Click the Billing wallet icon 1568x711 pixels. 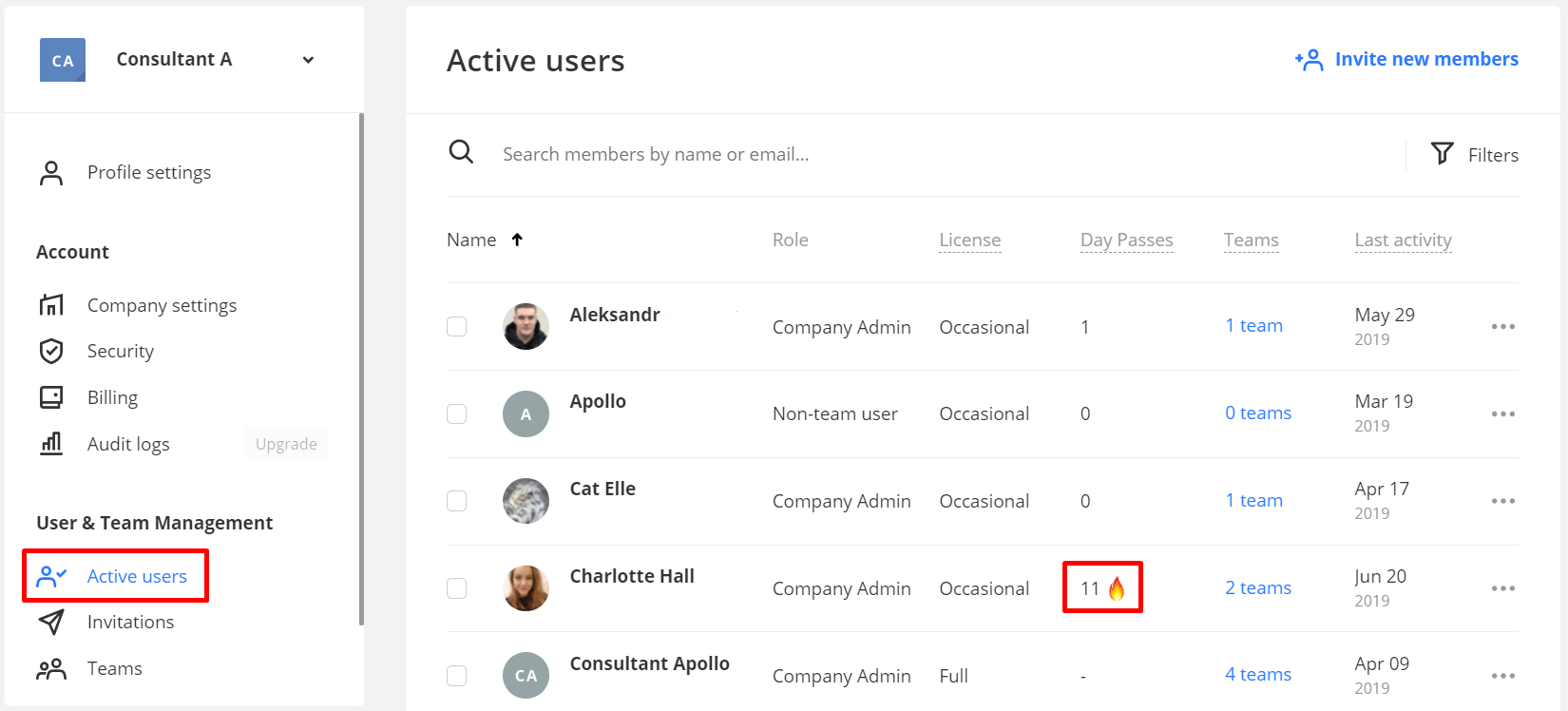[51, 397]
